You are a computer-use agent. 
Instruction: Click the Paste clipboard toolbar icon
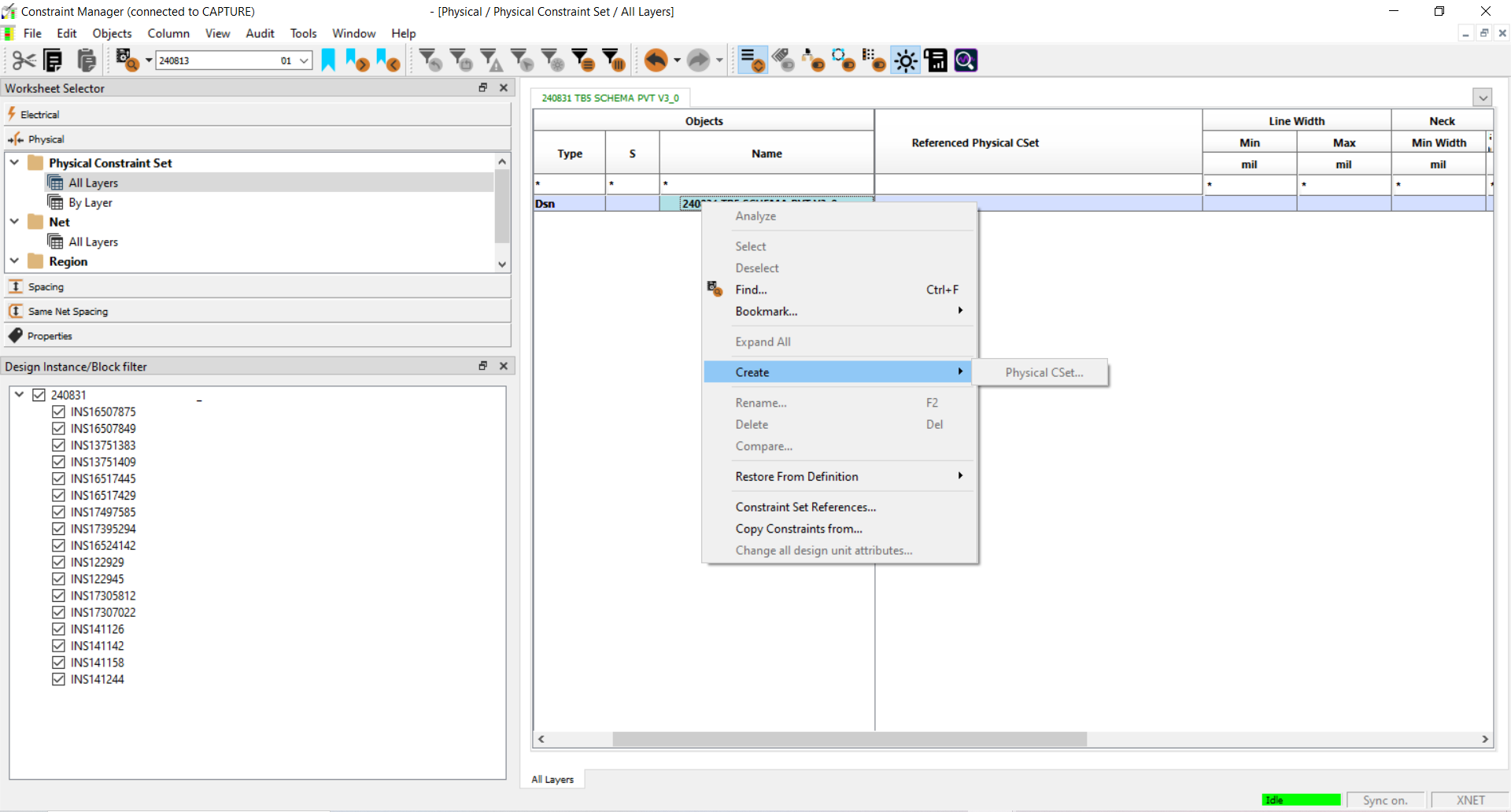(x=87, y=61)
